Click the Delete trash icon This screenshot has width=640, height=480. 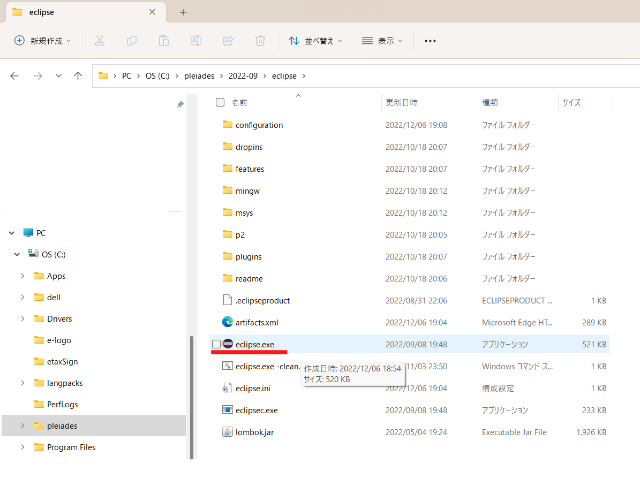click(260, 41)
